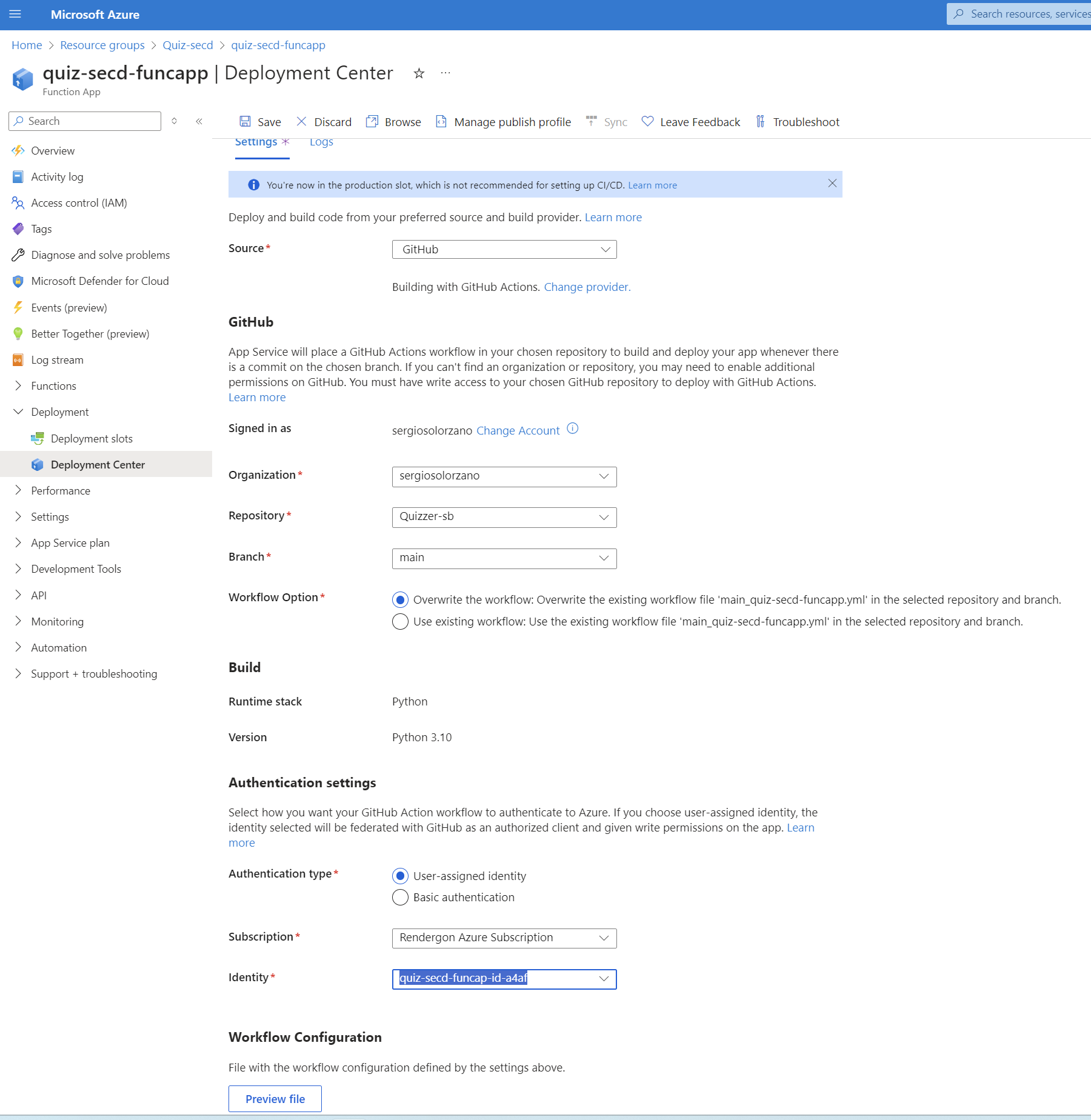Click the sidebar expand/collapse all arrows icon
1091x1120 pixels.
coord(174,121)
